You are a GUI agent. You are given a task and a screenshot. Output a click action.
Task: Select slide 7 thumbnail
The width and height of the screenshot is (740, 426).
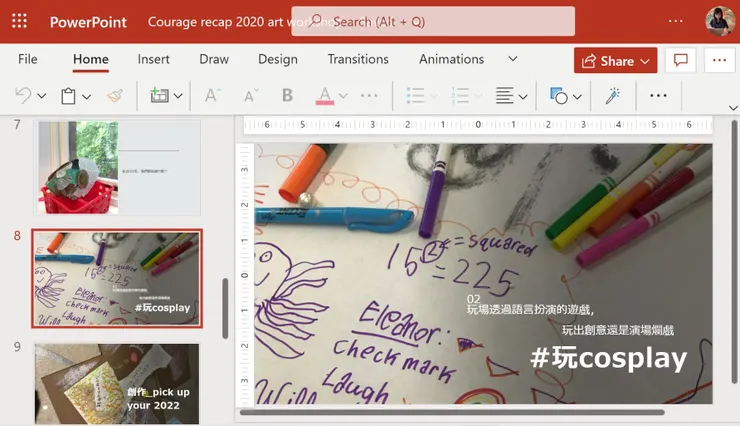point(118,167)
